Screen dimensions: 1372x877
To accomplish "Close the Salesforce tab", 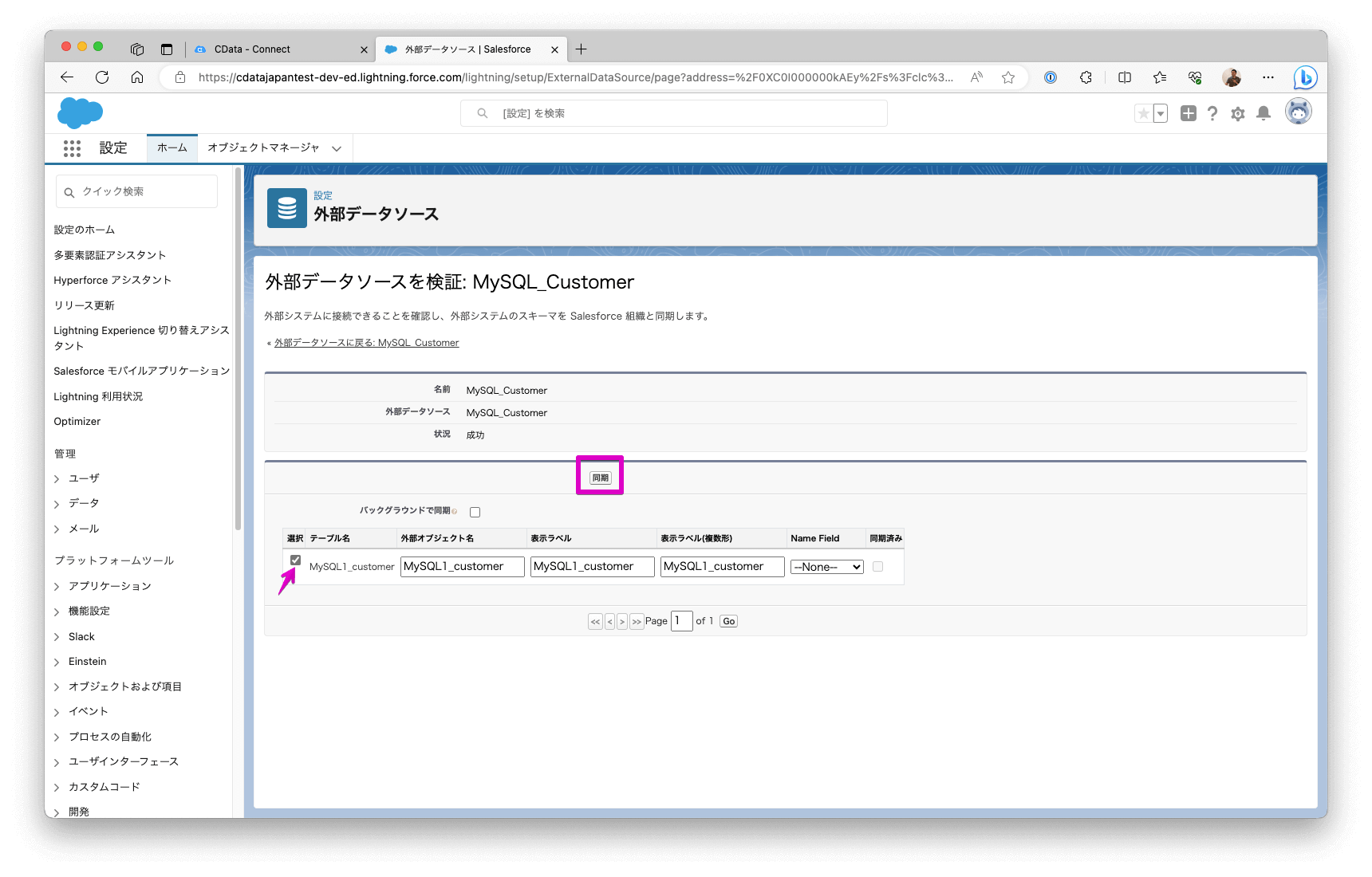I will (554, 49).
